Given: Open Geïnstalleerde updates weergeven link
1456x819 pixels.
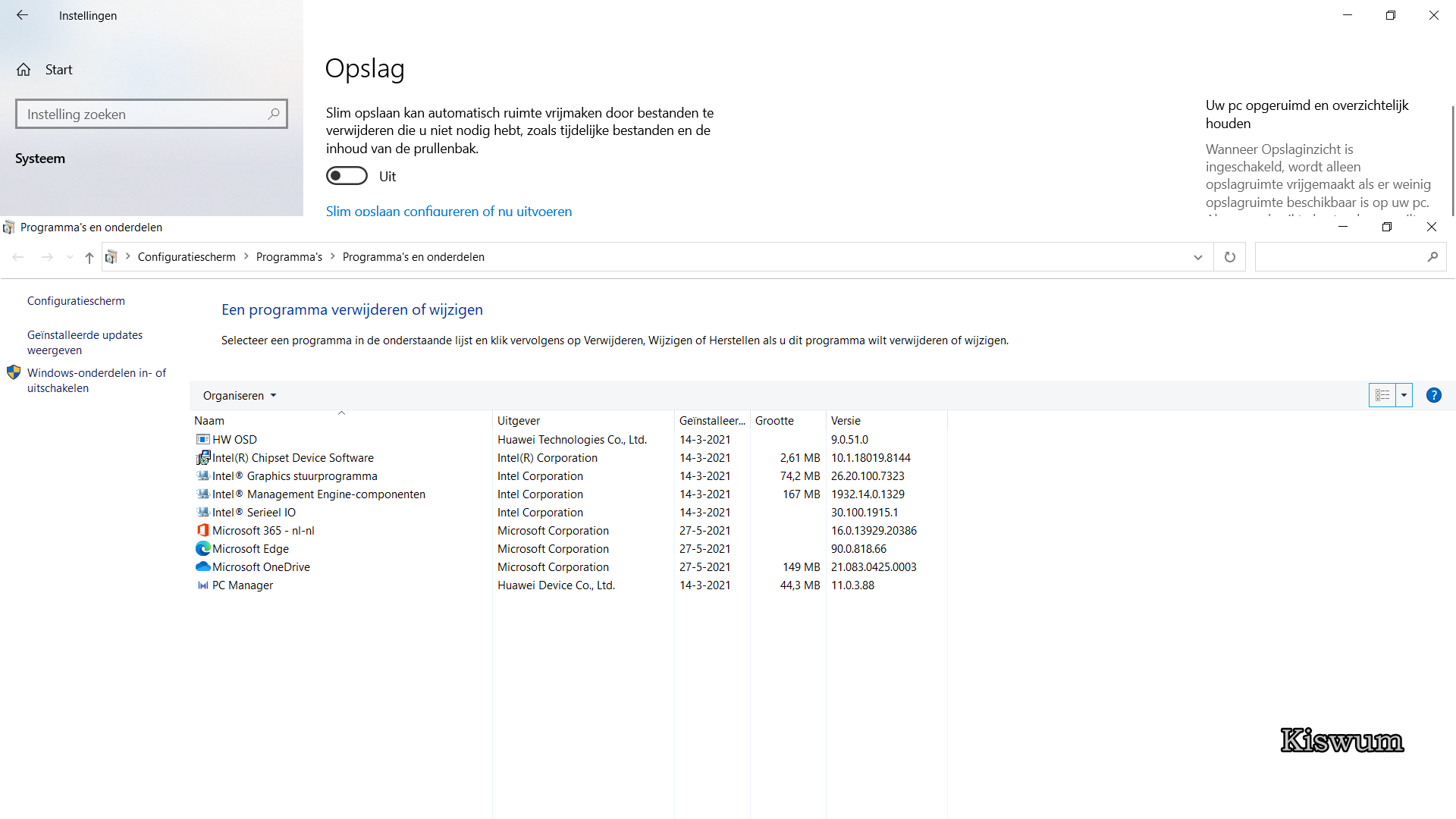Looking at the screenshot, I should [85, 343].
